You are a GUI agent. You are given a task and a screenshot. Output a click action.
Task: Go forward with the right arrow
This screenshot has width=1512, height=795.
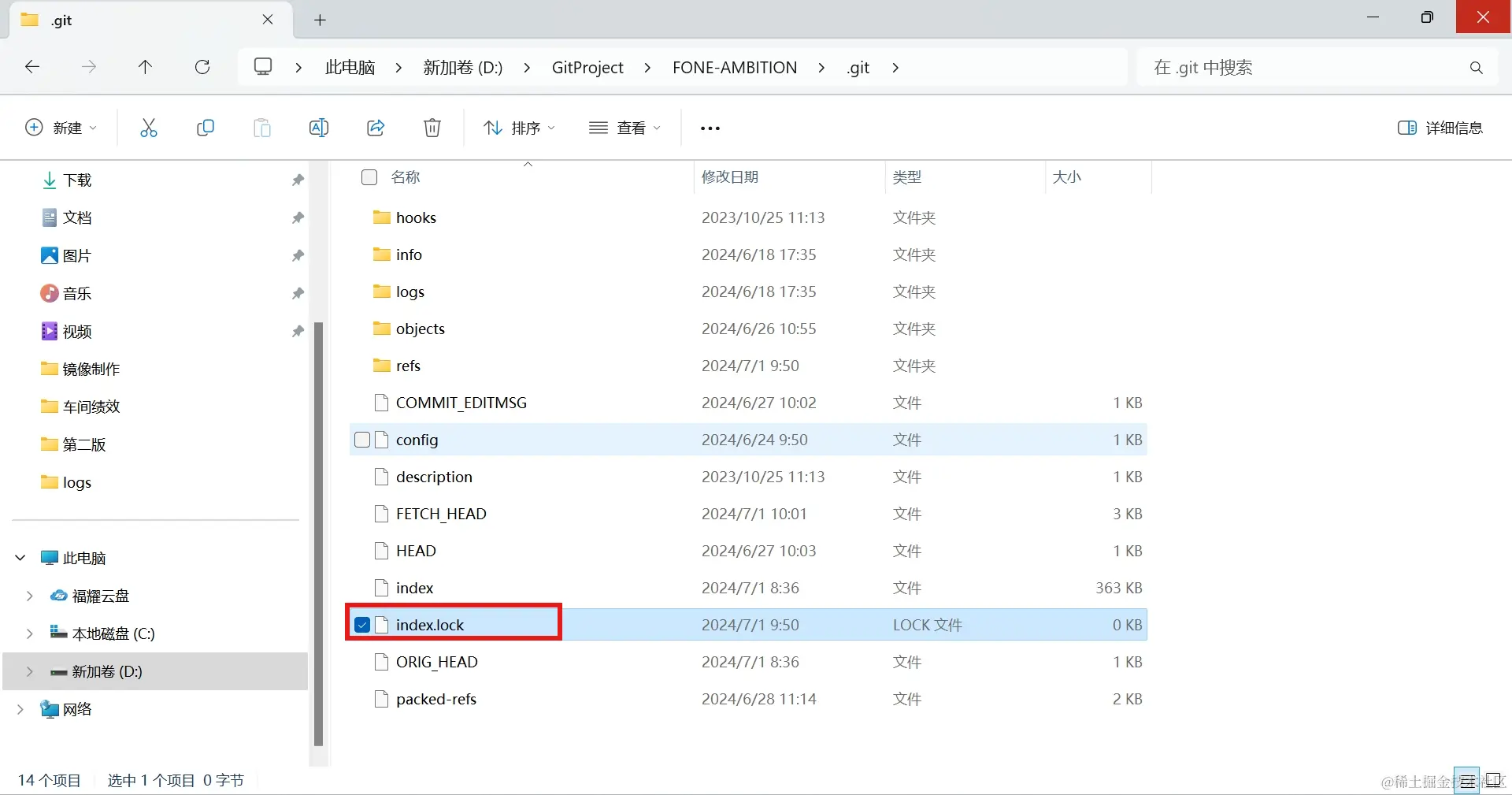(x=89, y=67)
